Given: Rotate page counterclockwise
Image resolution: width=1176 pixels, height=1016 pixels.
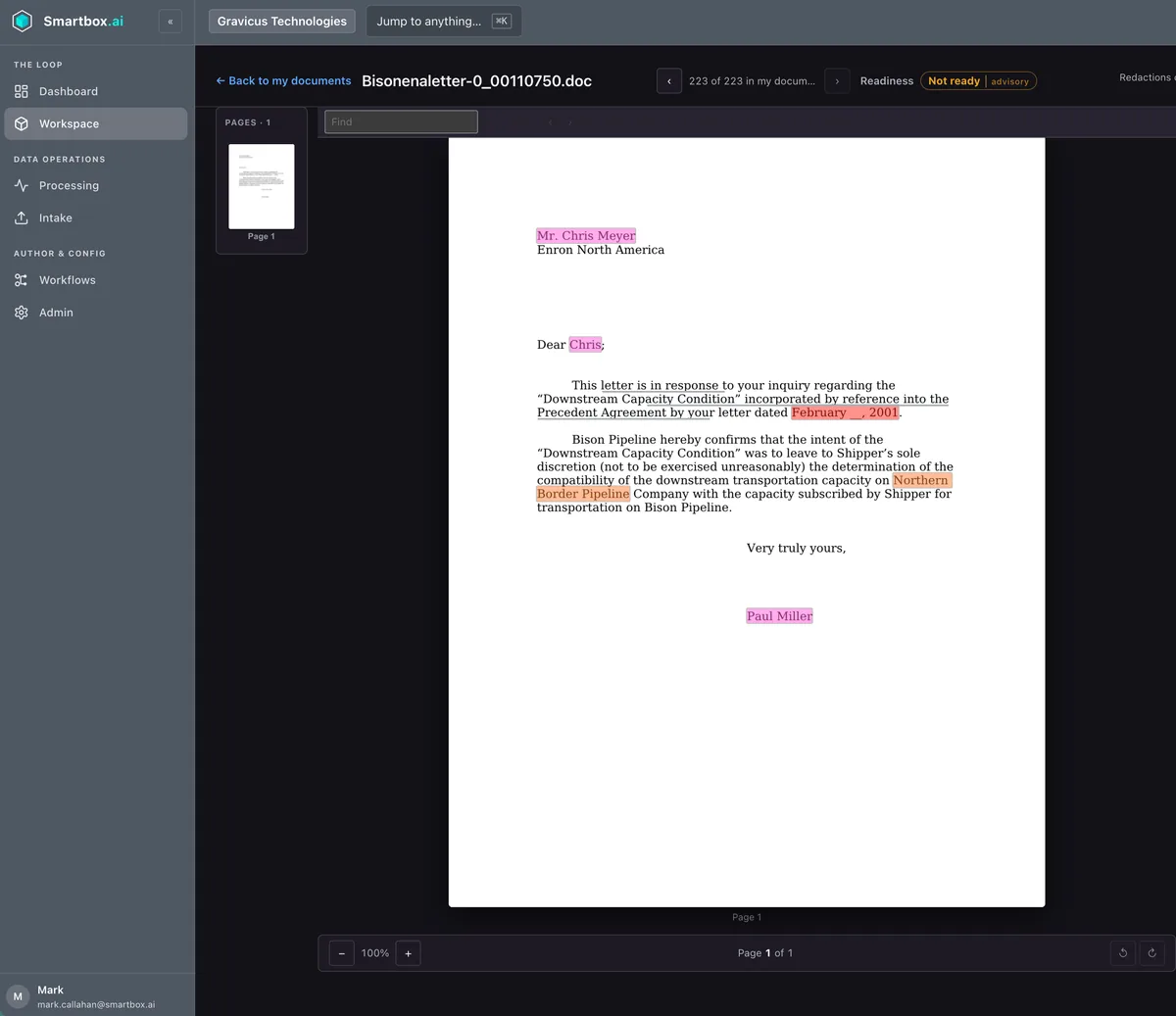Looking at the screenshot, I should (1123, 952).
